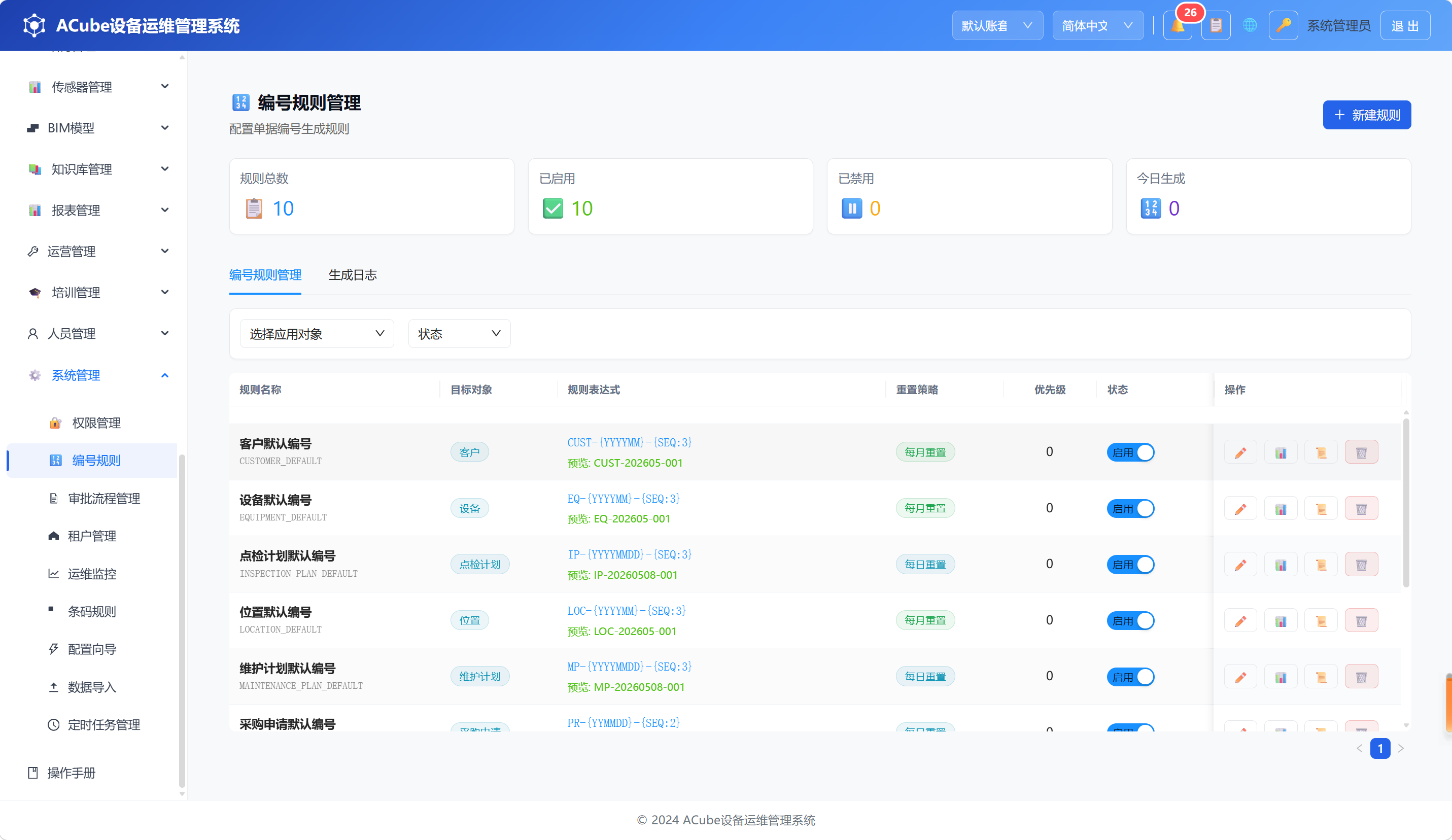Edit the 维护计划默认编号 rule pencil icon
1452x840 pixels.
(x=1240, y=677)
